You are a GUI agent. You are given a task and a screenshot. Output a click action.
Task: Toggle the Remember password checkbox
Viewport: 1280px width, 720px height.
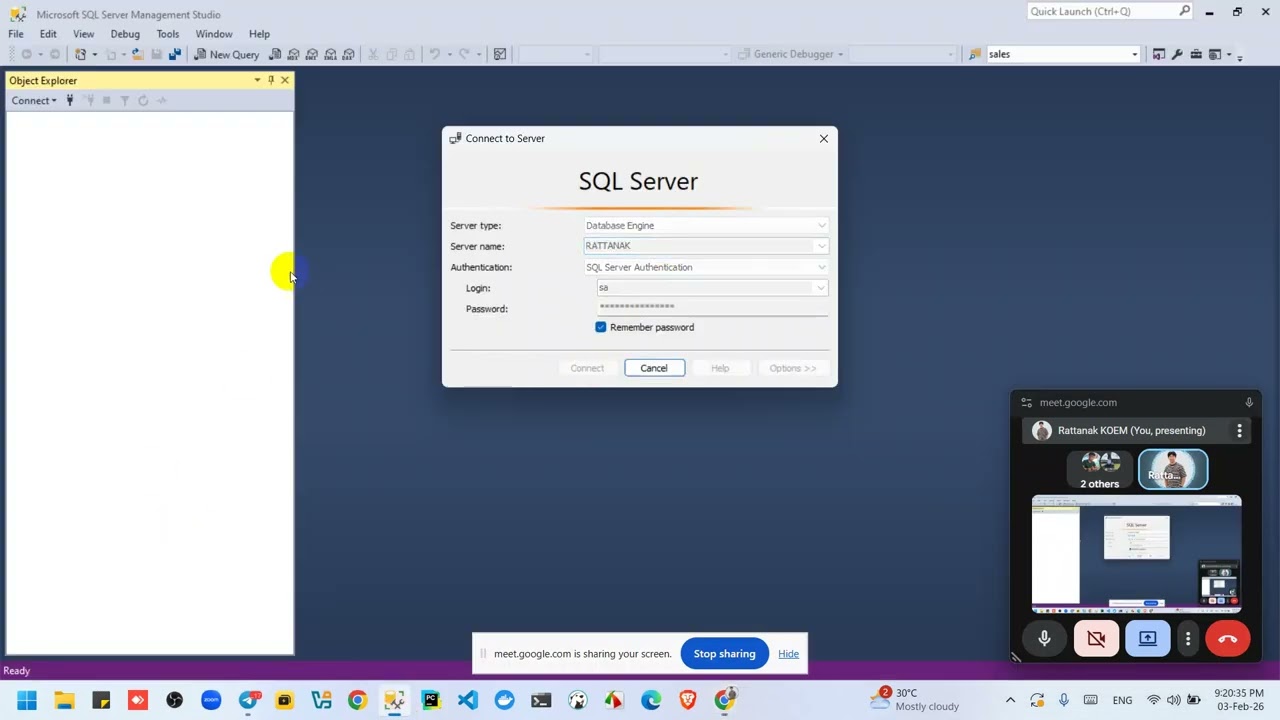601,327
